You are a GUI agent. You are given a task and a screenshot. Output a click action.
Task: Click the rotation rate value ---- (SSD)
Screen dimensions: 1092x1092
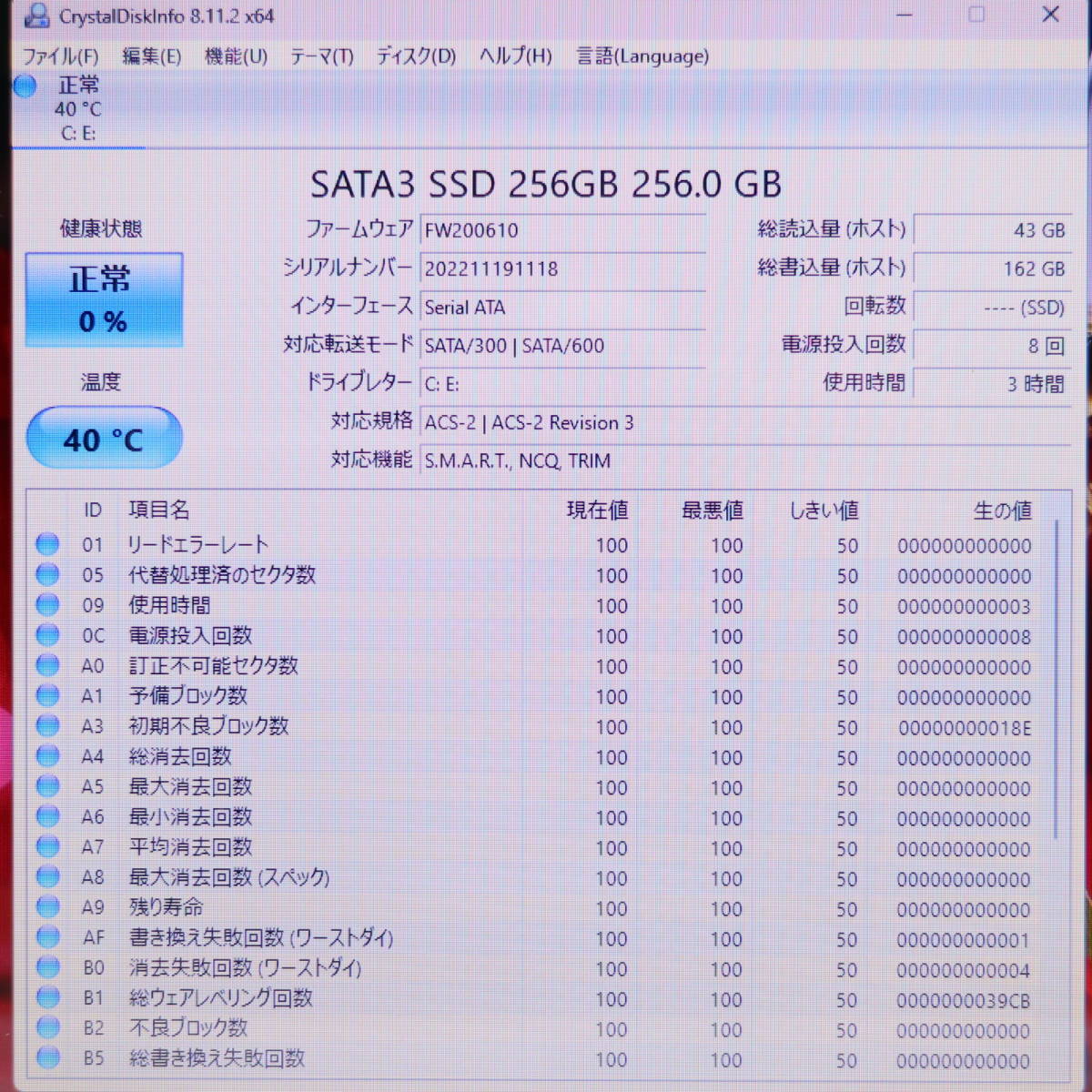coord(992,308)
